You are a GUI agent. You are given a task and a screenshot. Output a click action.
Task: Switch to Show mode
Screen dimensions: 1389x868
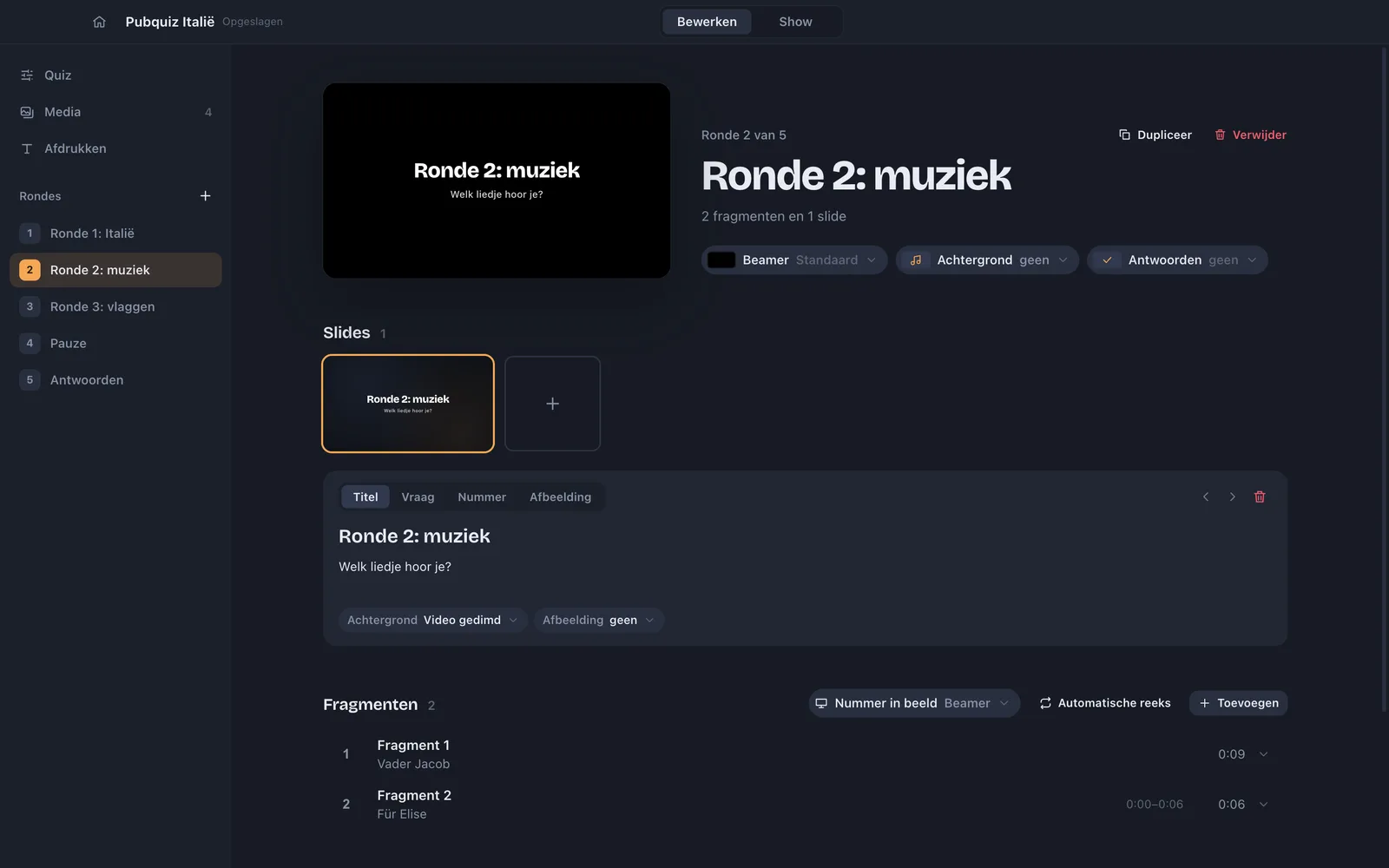[x=795, y=22]
